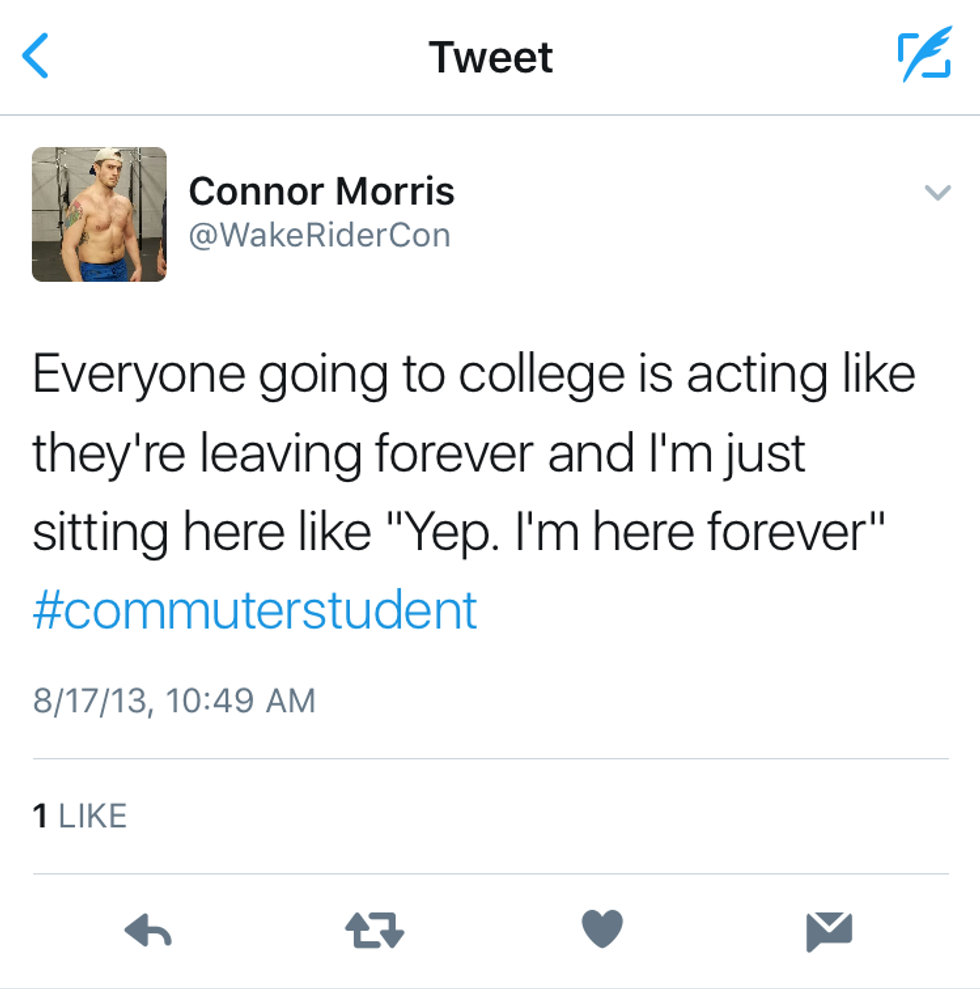Open the #commuterstudent hashtag

(255, 609)
